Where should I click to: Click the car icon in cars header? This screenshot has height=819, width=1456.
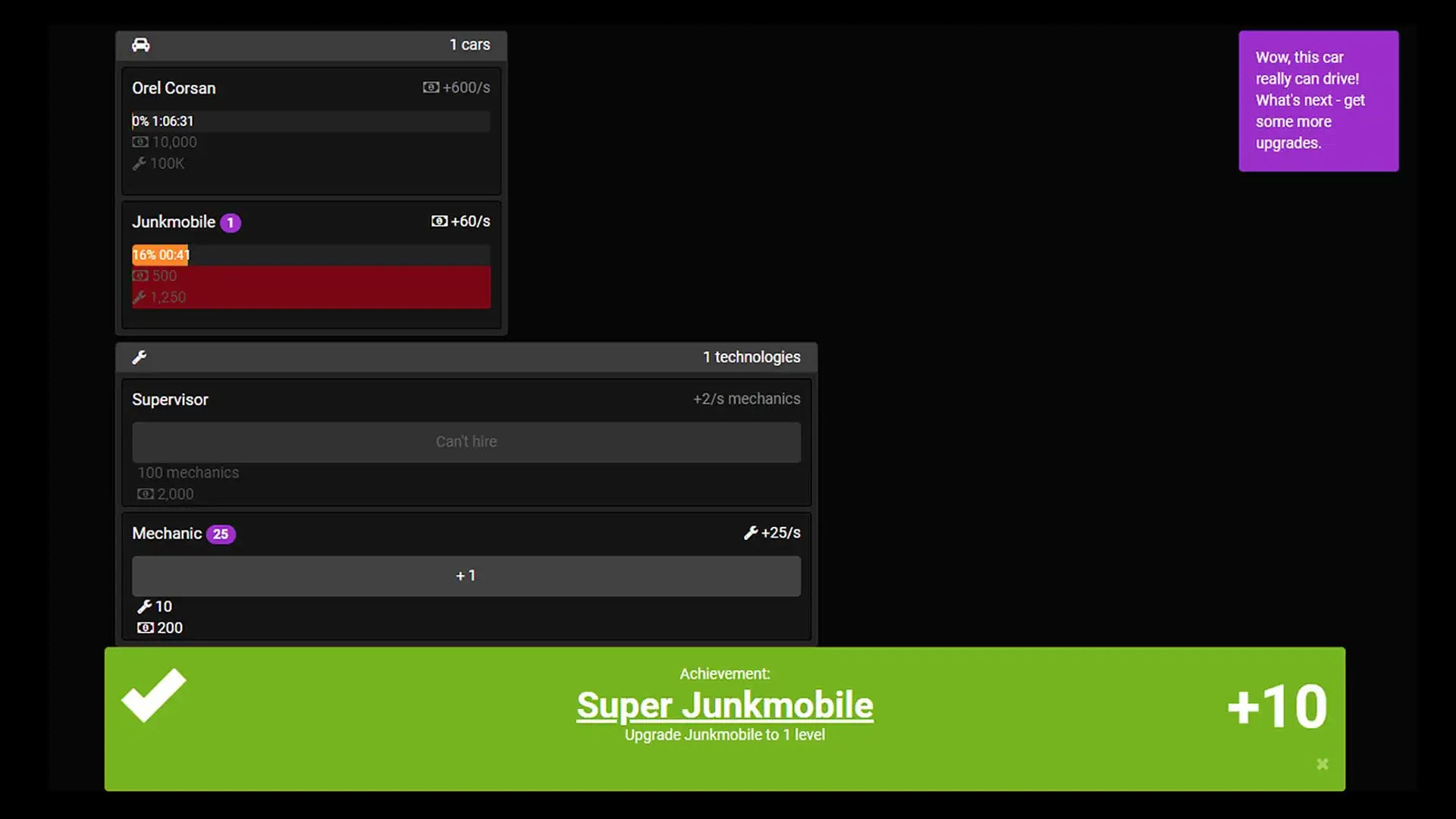point(141,45)
